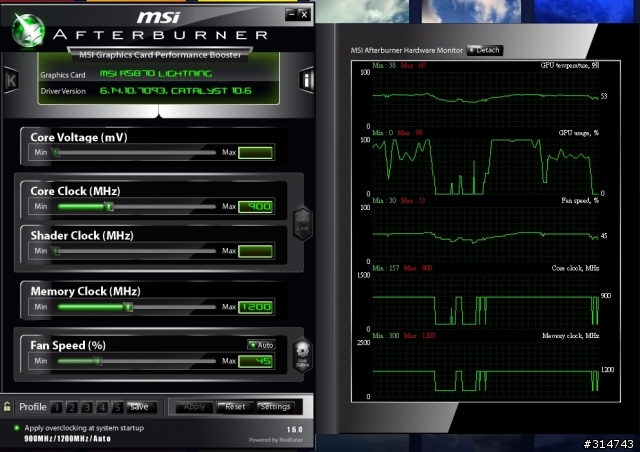The image size is (640, 452).
Task: Click the Core Clock slider handle
Action: 109,207
